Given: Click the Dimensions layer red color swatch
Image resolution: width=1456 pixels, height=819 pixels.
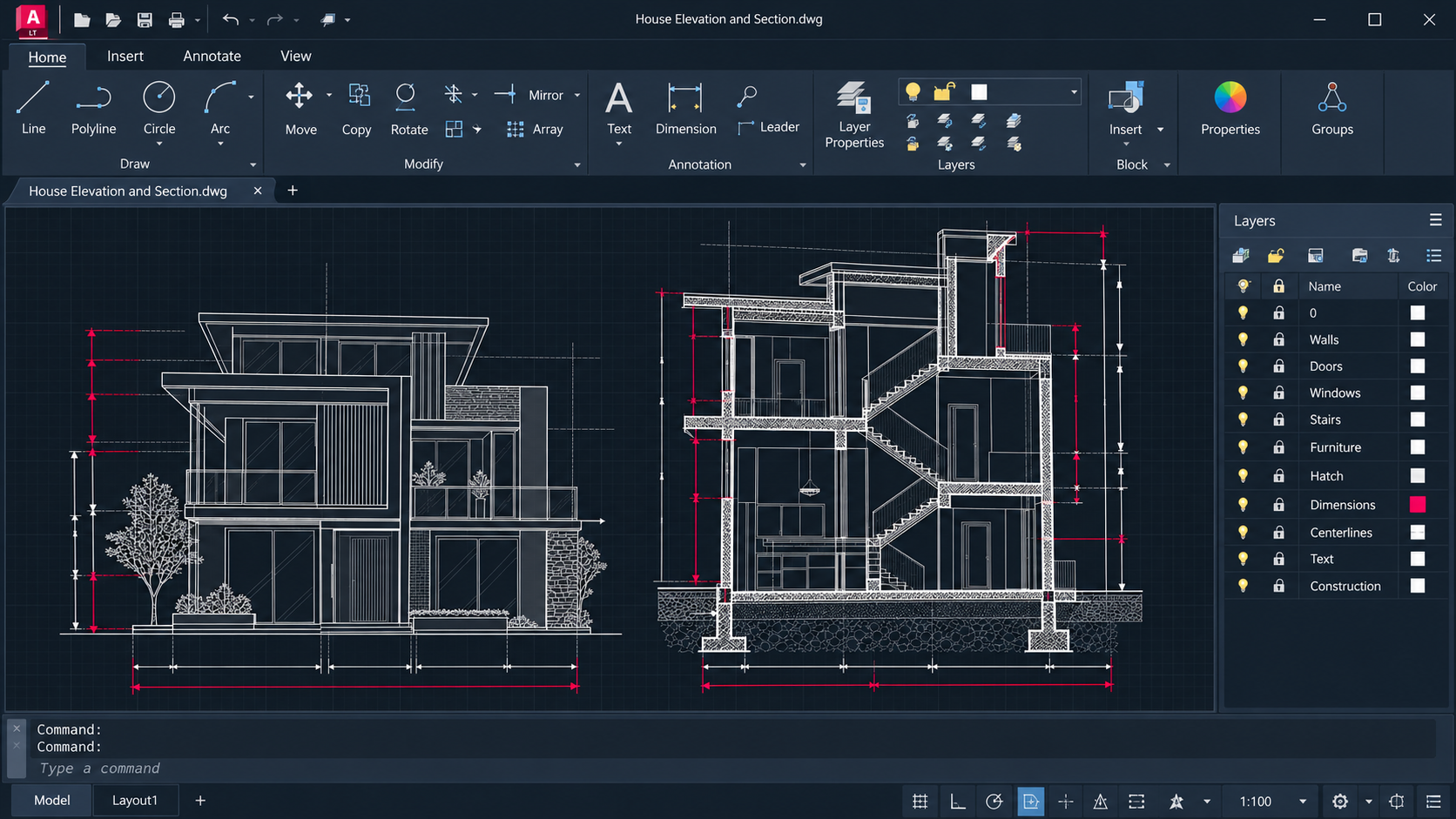Looking at the screenshot, I should 1418,504.
